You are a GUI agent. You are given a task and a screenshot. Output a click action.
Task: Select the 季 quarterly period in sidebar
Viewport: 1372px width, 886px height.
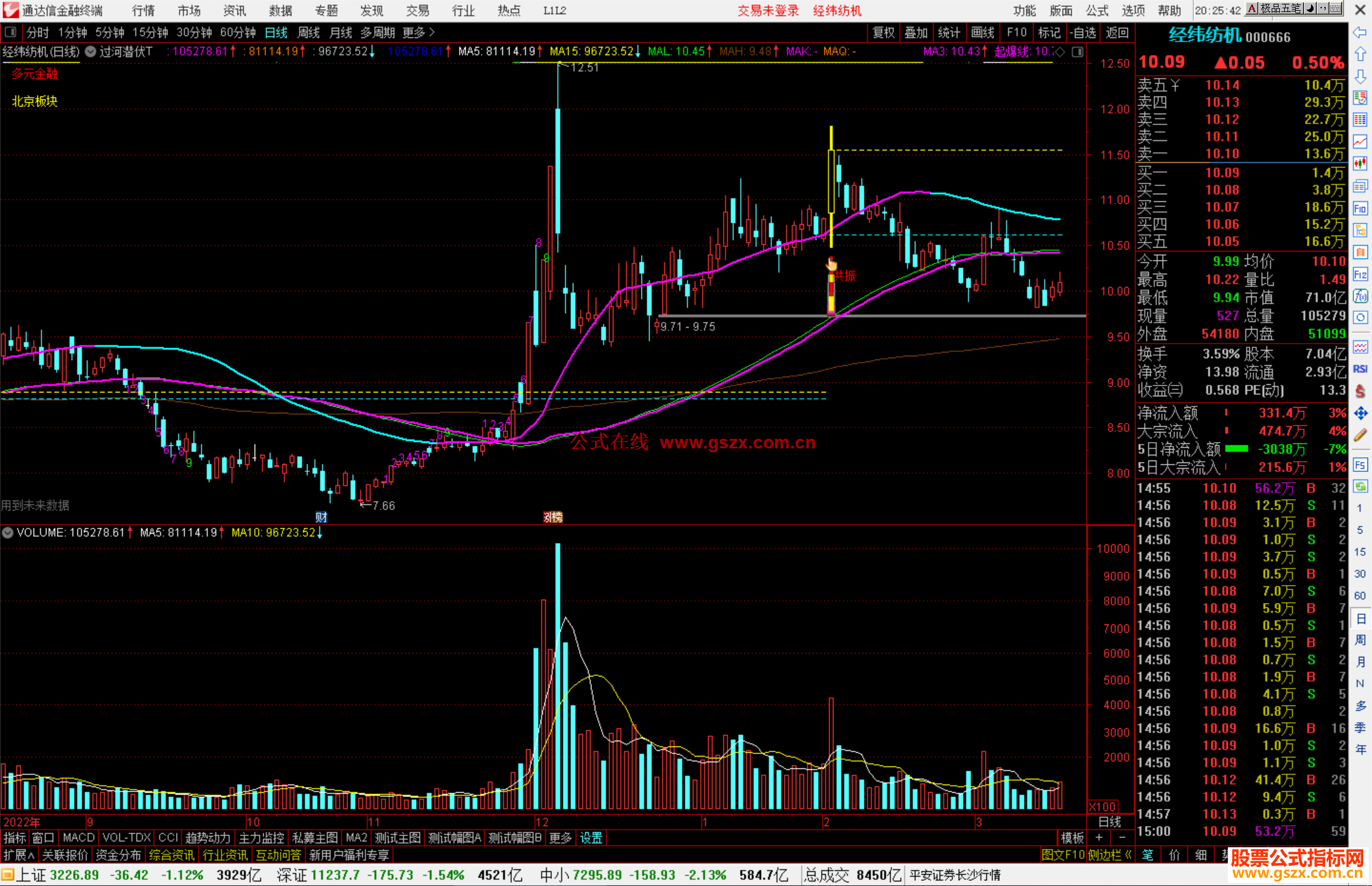point(1360,728)
